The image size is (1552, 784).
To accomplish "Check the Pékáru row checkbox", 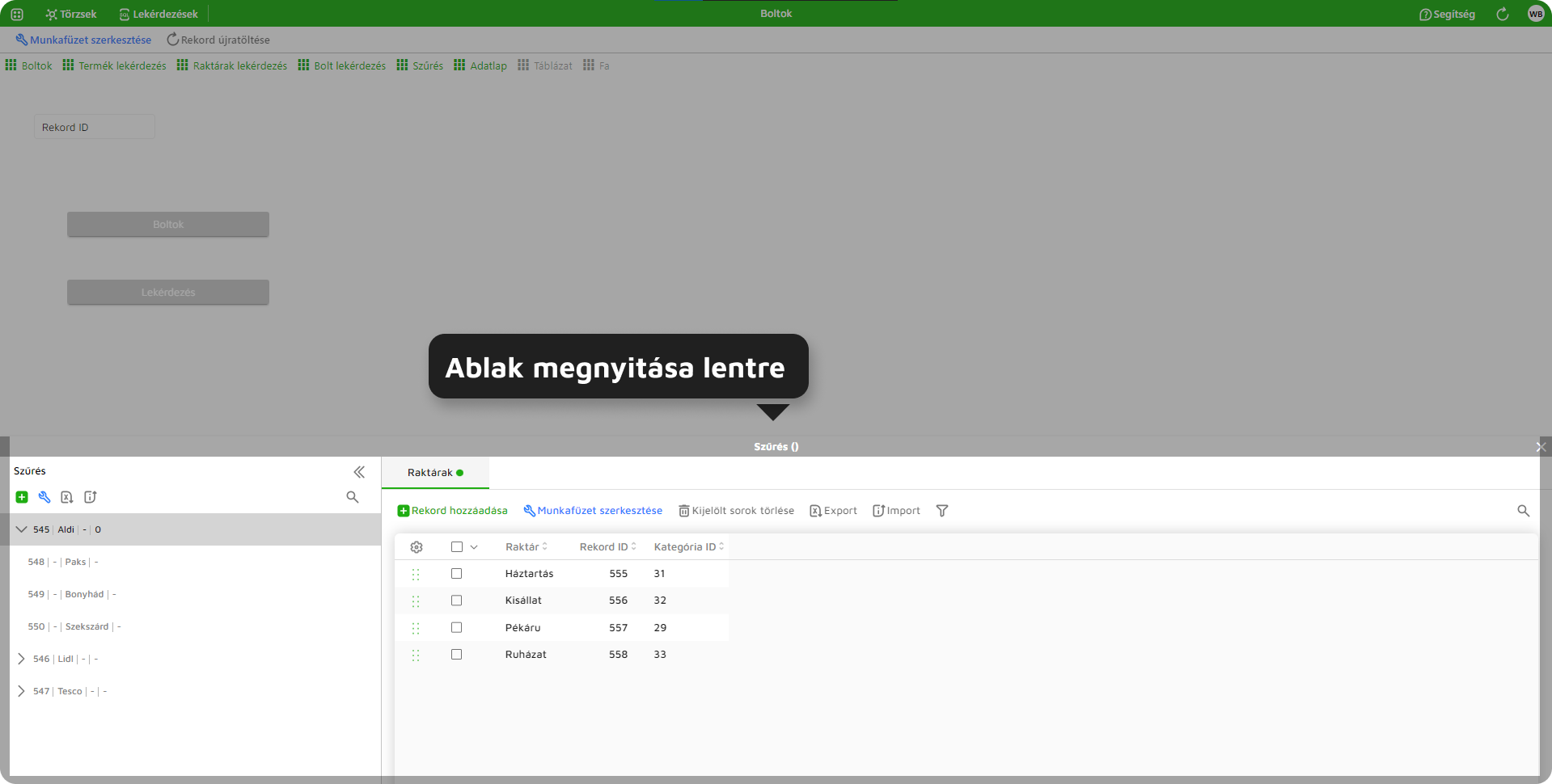I will [x=457, y=628].
